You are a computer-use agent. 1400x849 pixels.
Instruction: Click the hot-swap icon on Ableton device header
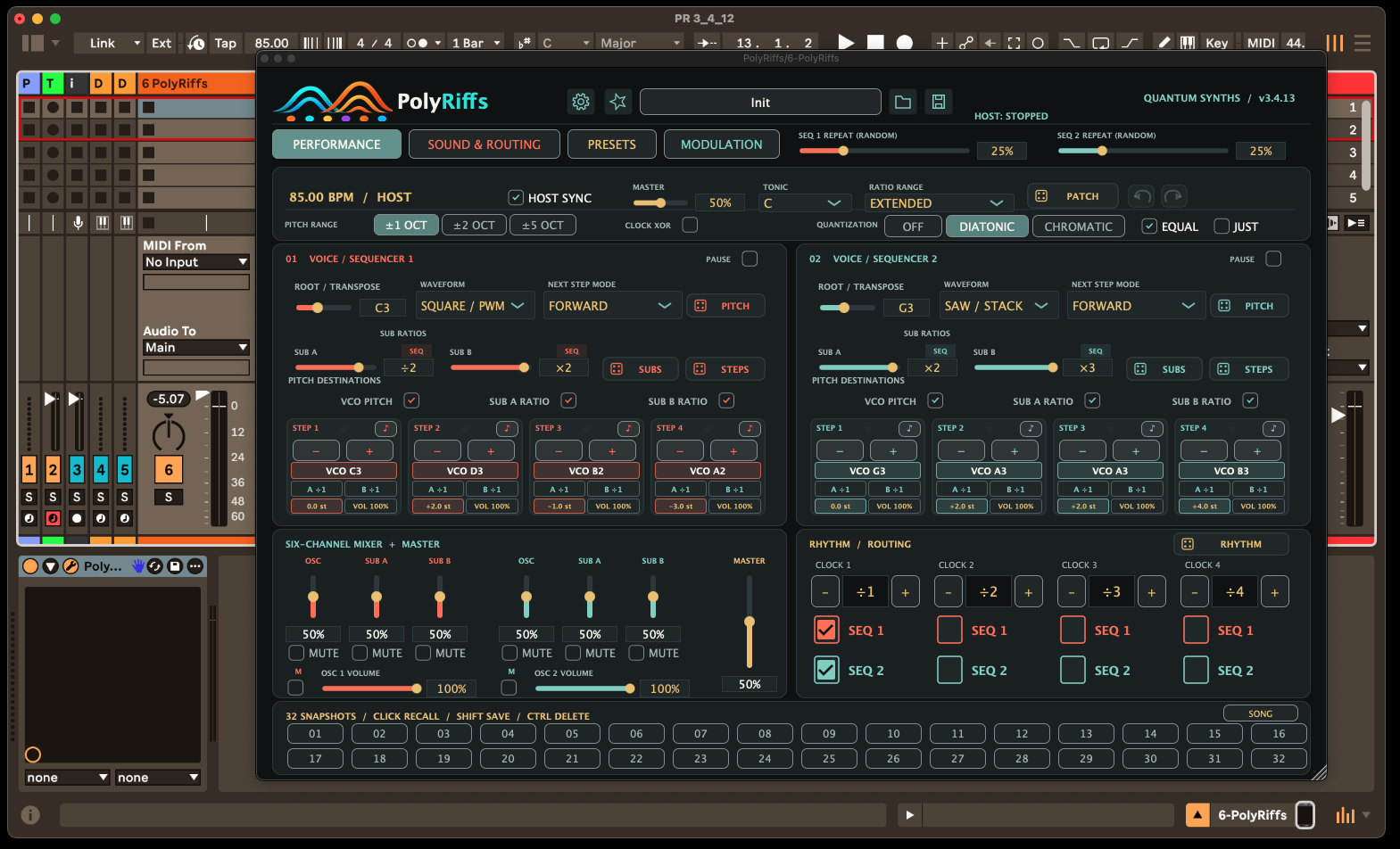coord(154,566)
